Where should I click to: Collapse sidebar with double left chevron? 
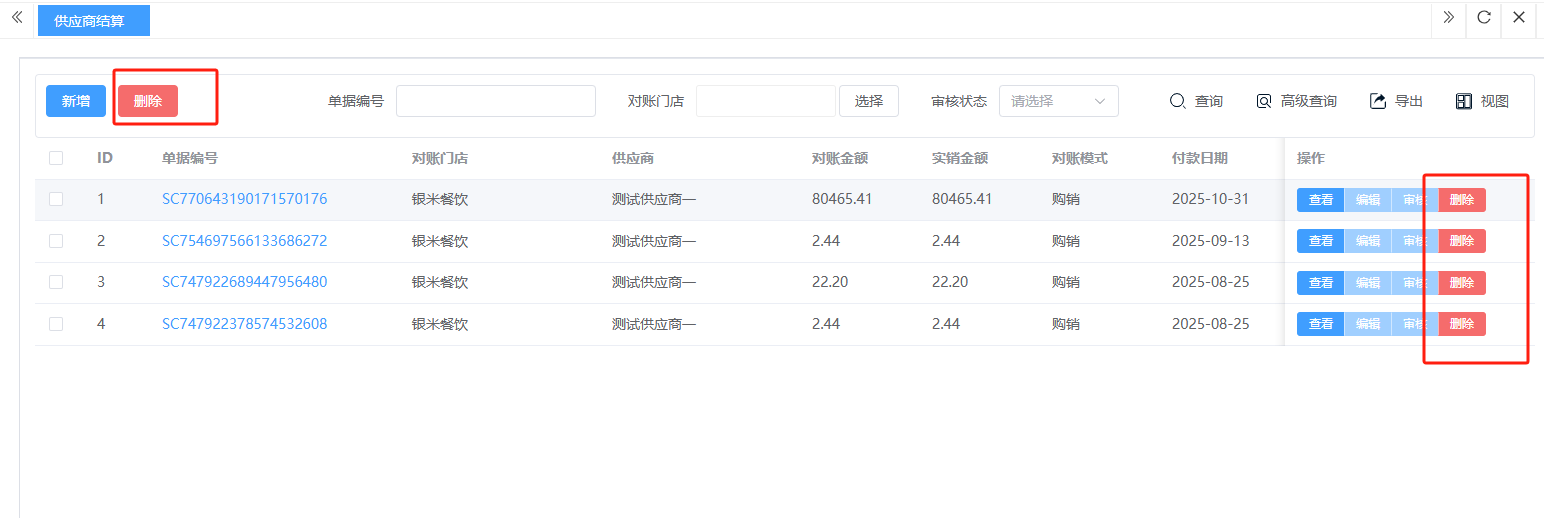tap(17, 17)
